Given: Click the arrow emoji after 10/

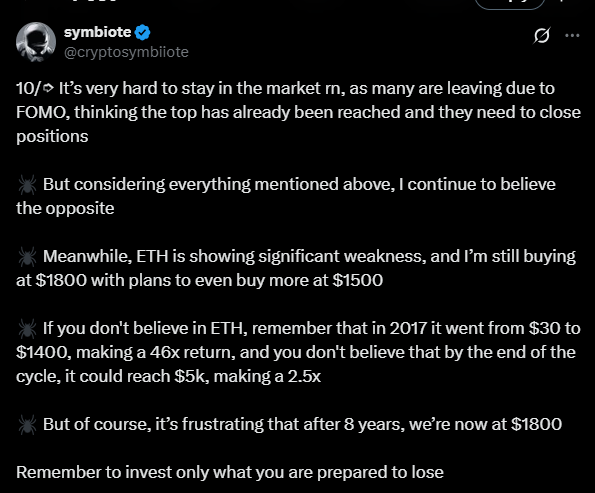Looking at the screenshot, I should click(x=49, y=88).
